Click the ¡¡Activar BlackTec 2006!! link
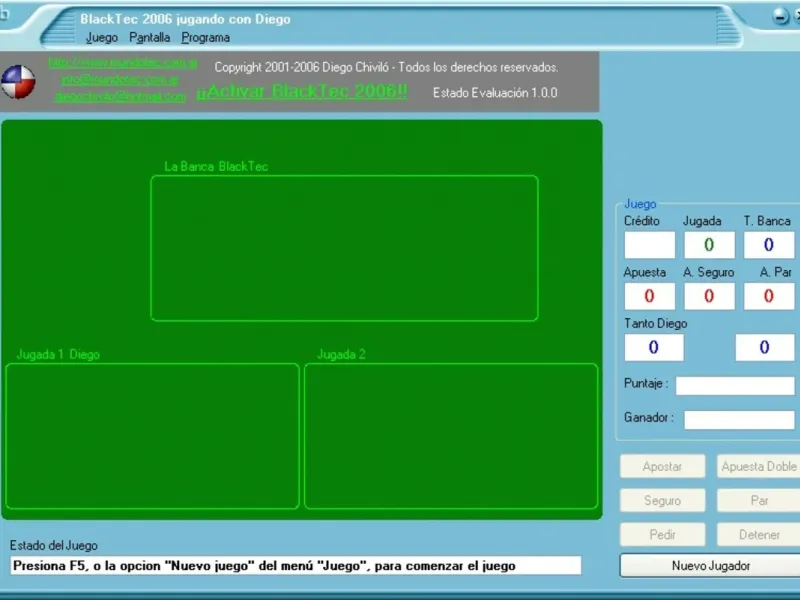Screen dimensions: 800x600 (x=302, y=91)
